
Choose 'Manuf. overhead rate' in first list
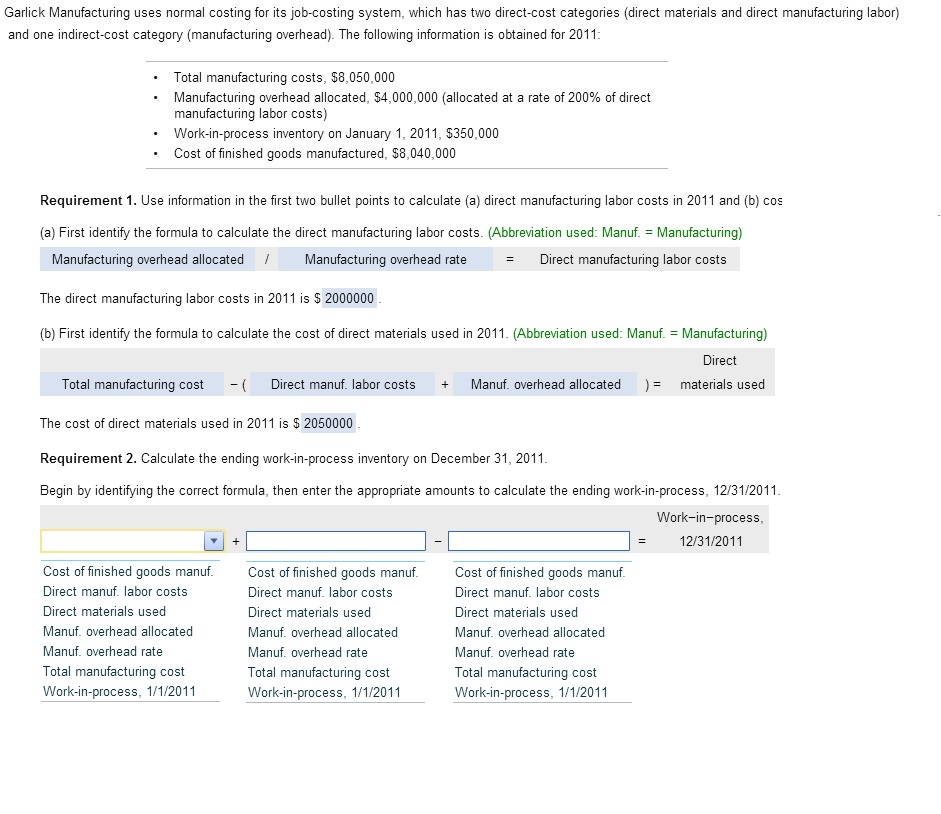click(103, 651)
